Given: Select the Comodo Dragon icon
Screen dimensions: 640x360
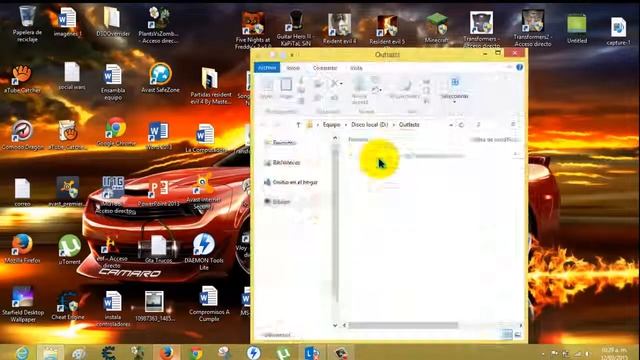Looking at the screenshot, I should point(22,135).
